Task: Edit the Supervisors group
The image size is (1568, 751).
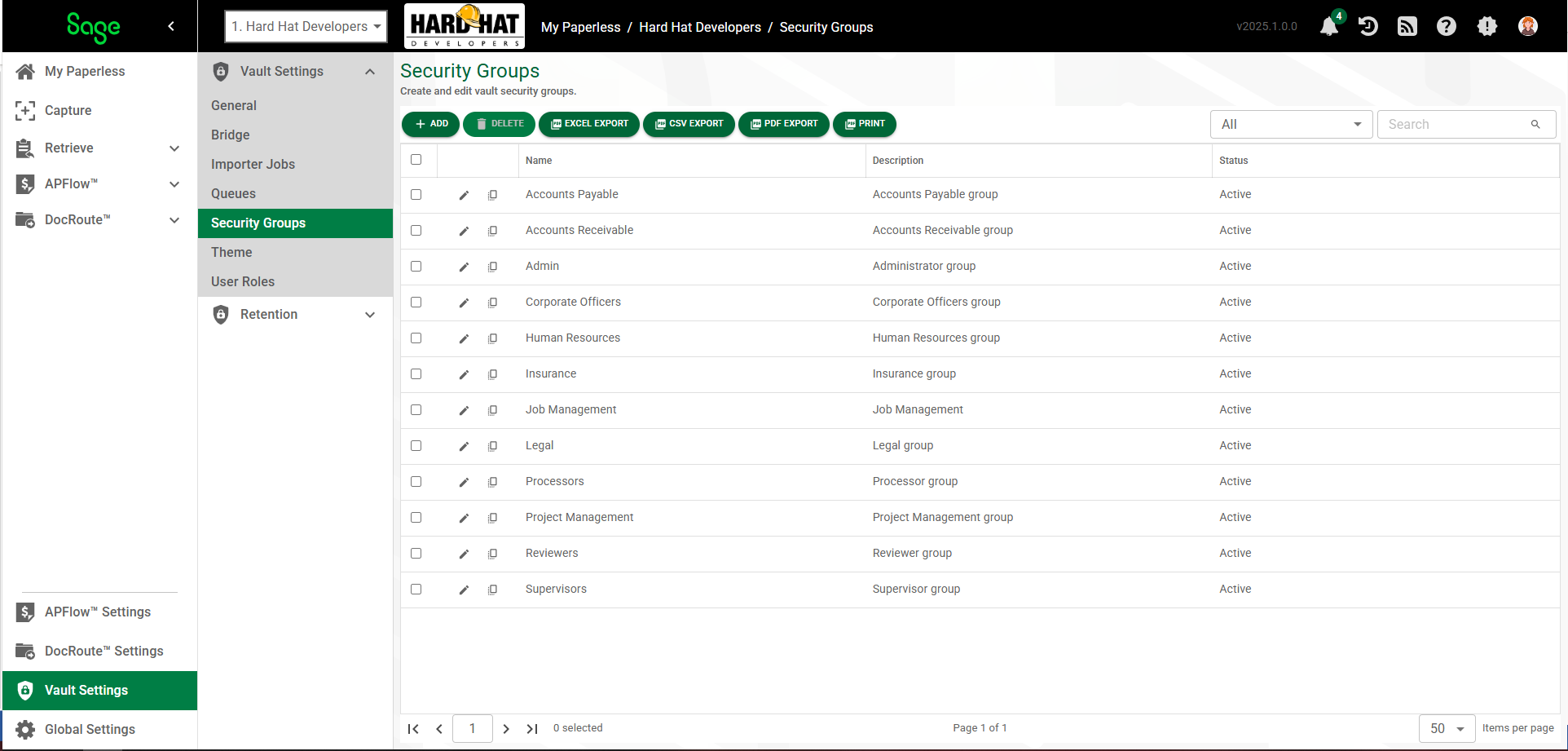Action: 464,590
